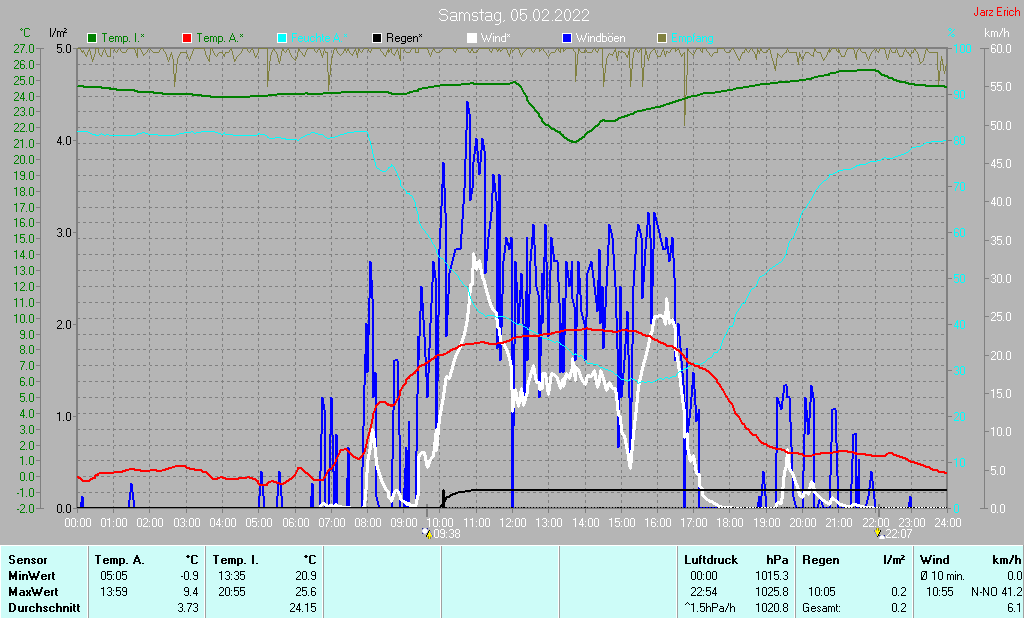Click the red Temp. A. legend swatch

[187, 38]
